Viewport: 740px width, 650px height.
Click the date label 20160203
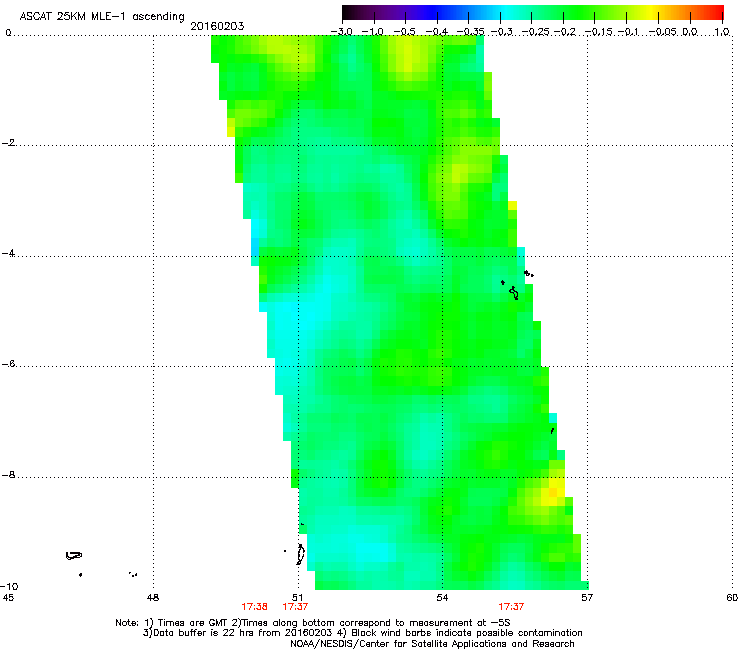tap(217, 26)
